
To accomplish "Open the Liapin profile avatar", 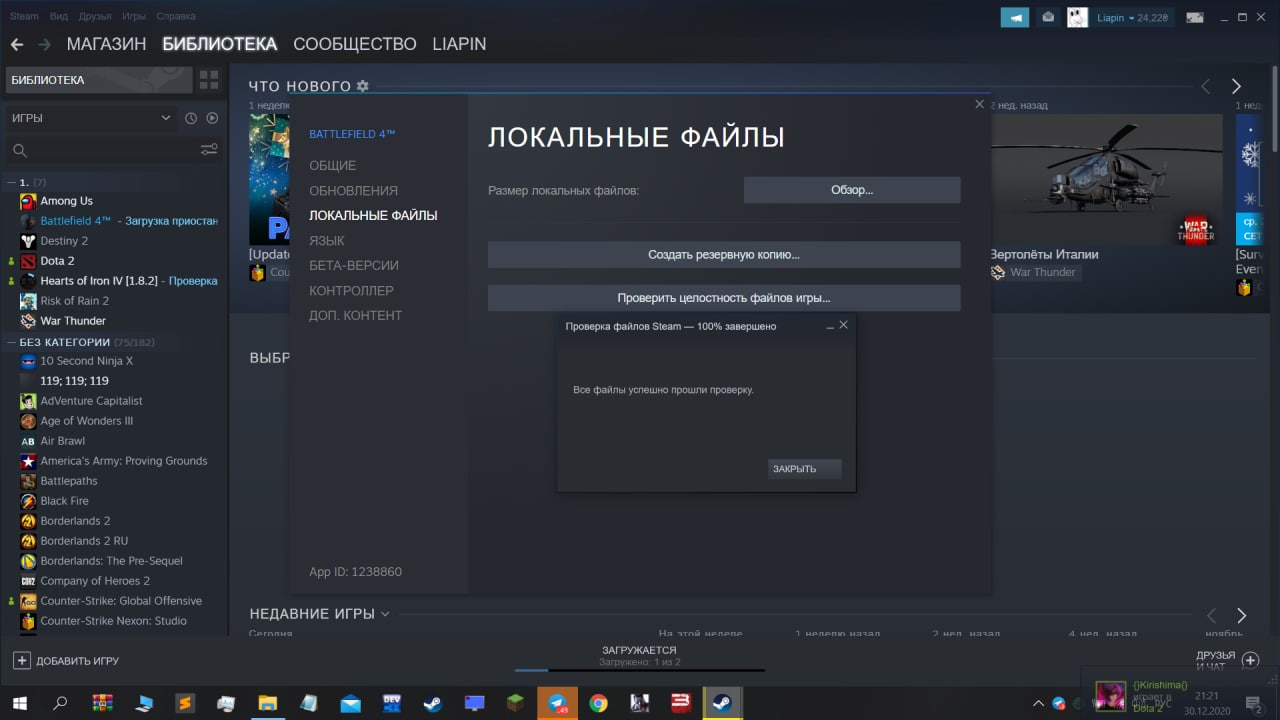I will [1077, 17].
